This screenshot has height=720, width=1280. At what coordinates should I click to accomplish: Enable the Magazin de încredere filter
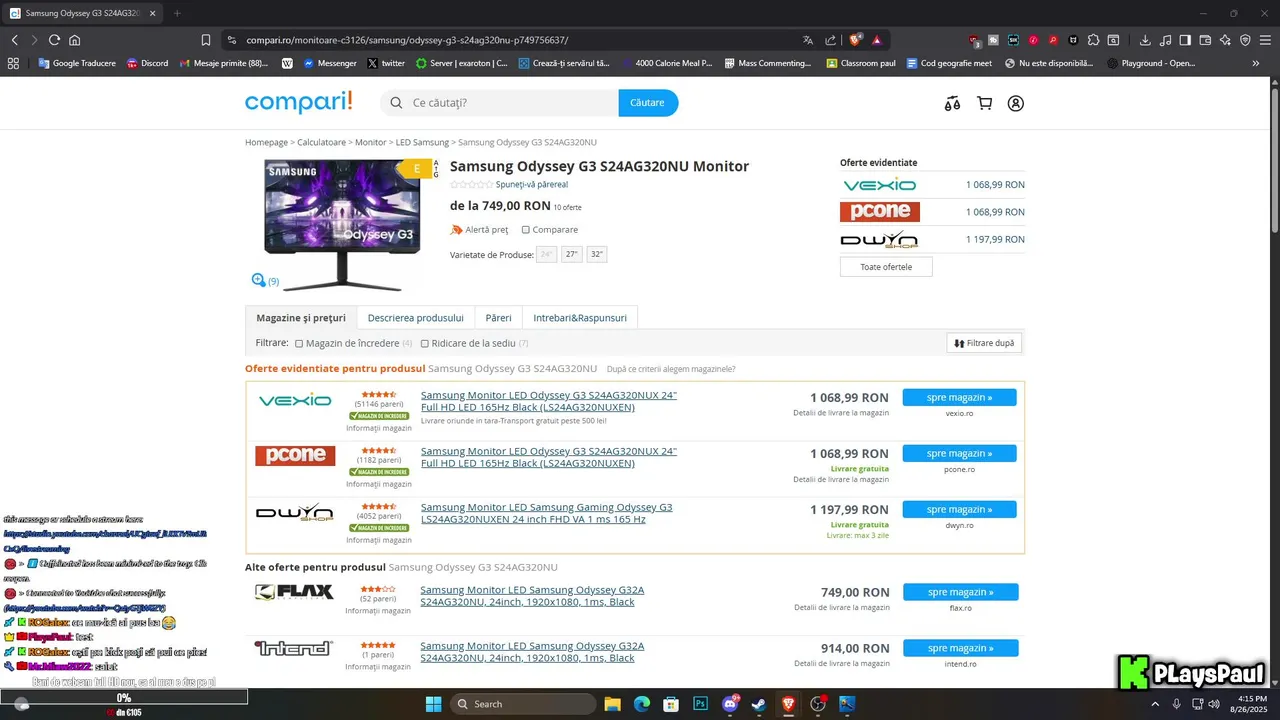tap(299, 344)
